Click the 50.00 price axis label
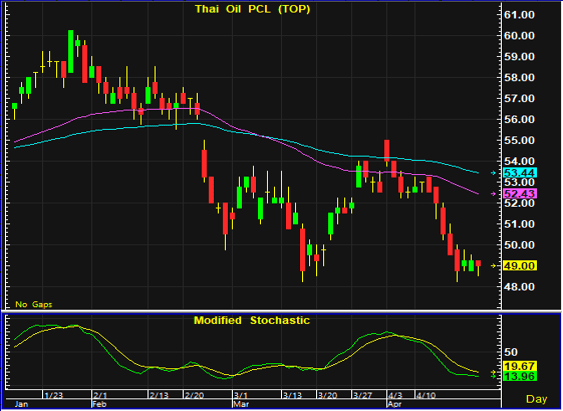The height and width of the screenshot is (411, 563). pos(519,245)
